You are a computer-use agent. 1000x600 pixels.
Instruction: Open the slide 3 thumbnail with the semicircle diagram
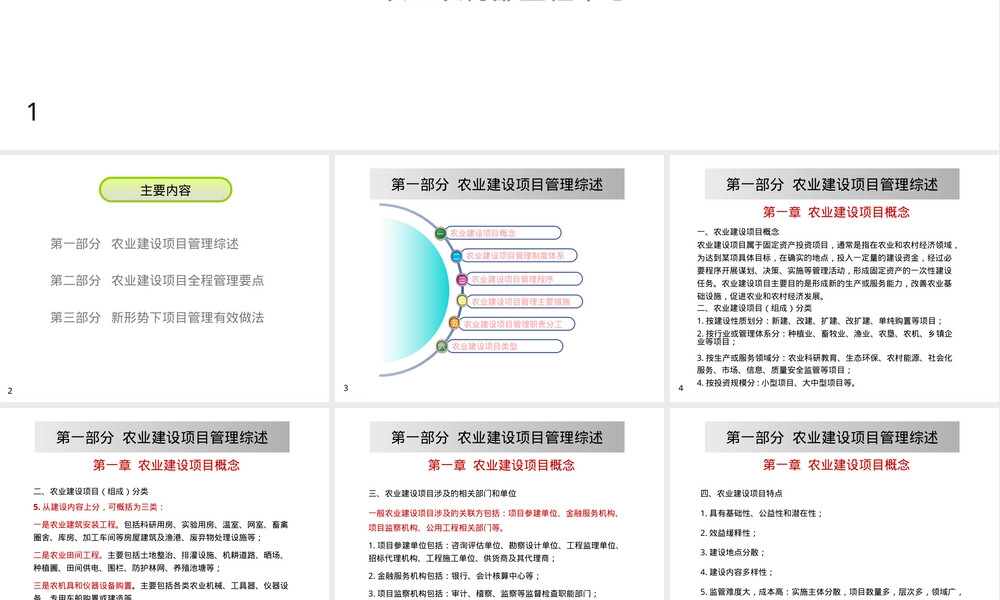point(499,278)
